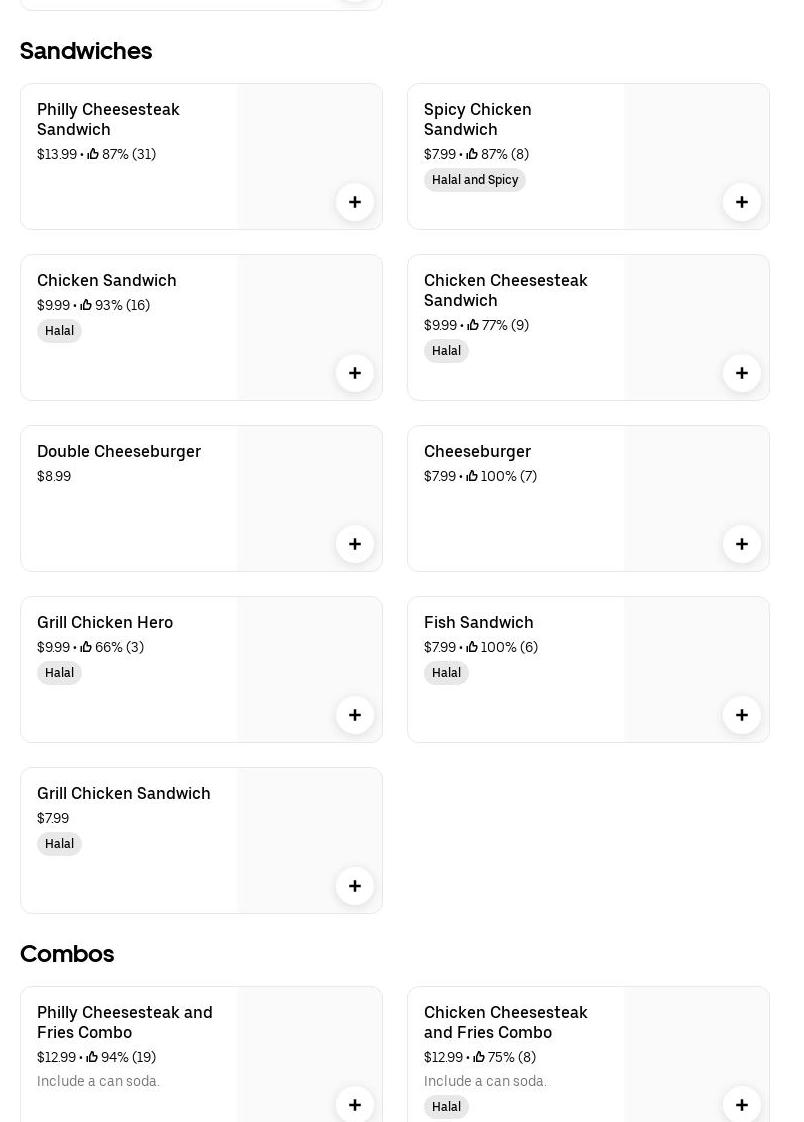The image size is (804, 1122).
Task: Add Philly Cheesesteak and Fries Combo plus
Action: (355, 1104)
